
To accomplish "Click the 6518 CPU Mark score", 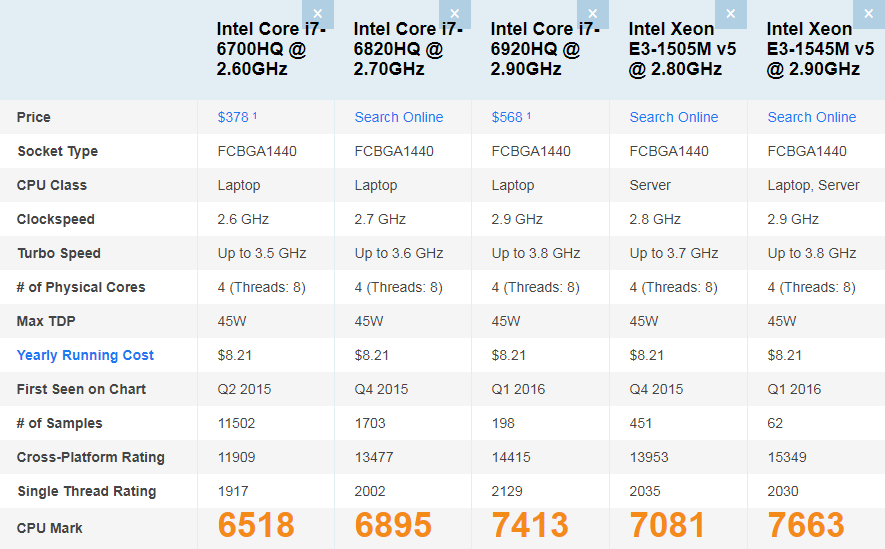I will (x=256, y=526).
